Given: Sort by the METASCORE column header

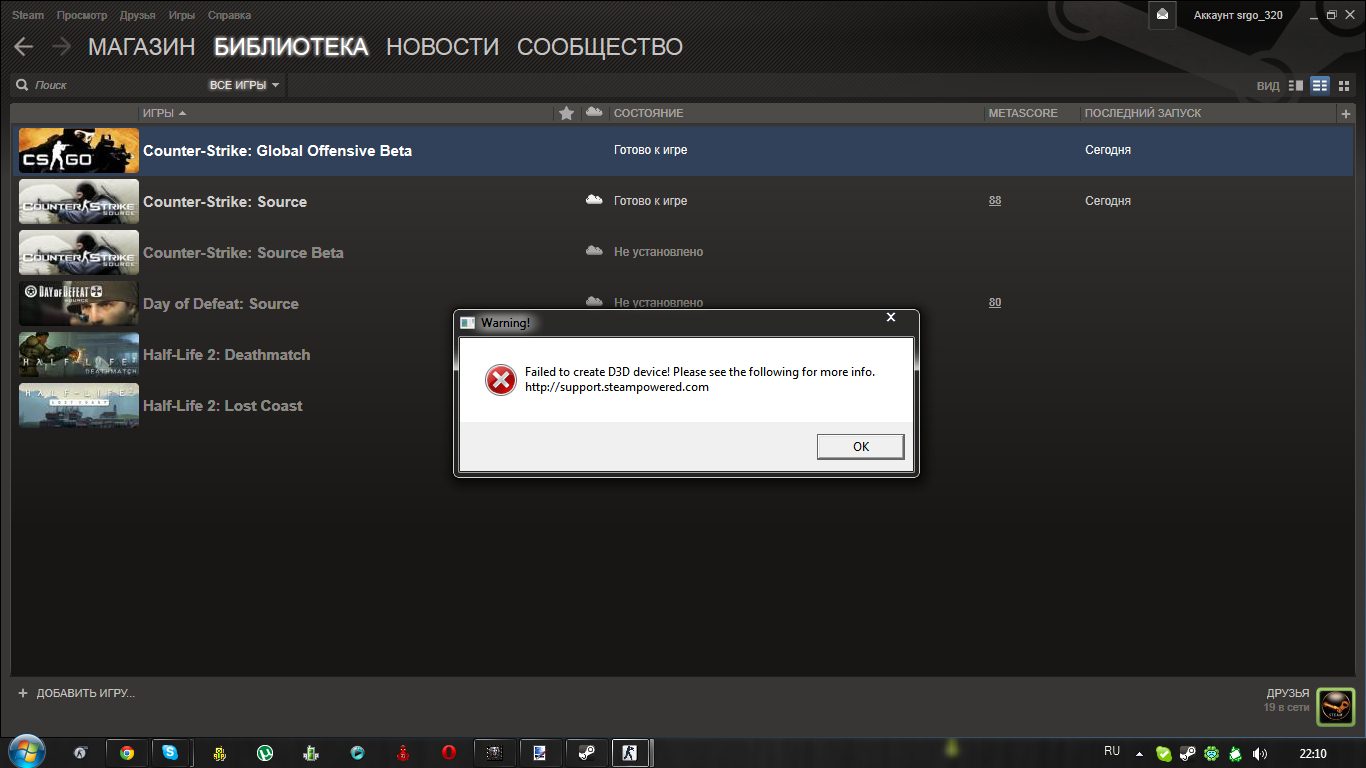Looking at the screenshot, I should [1022, 113].
